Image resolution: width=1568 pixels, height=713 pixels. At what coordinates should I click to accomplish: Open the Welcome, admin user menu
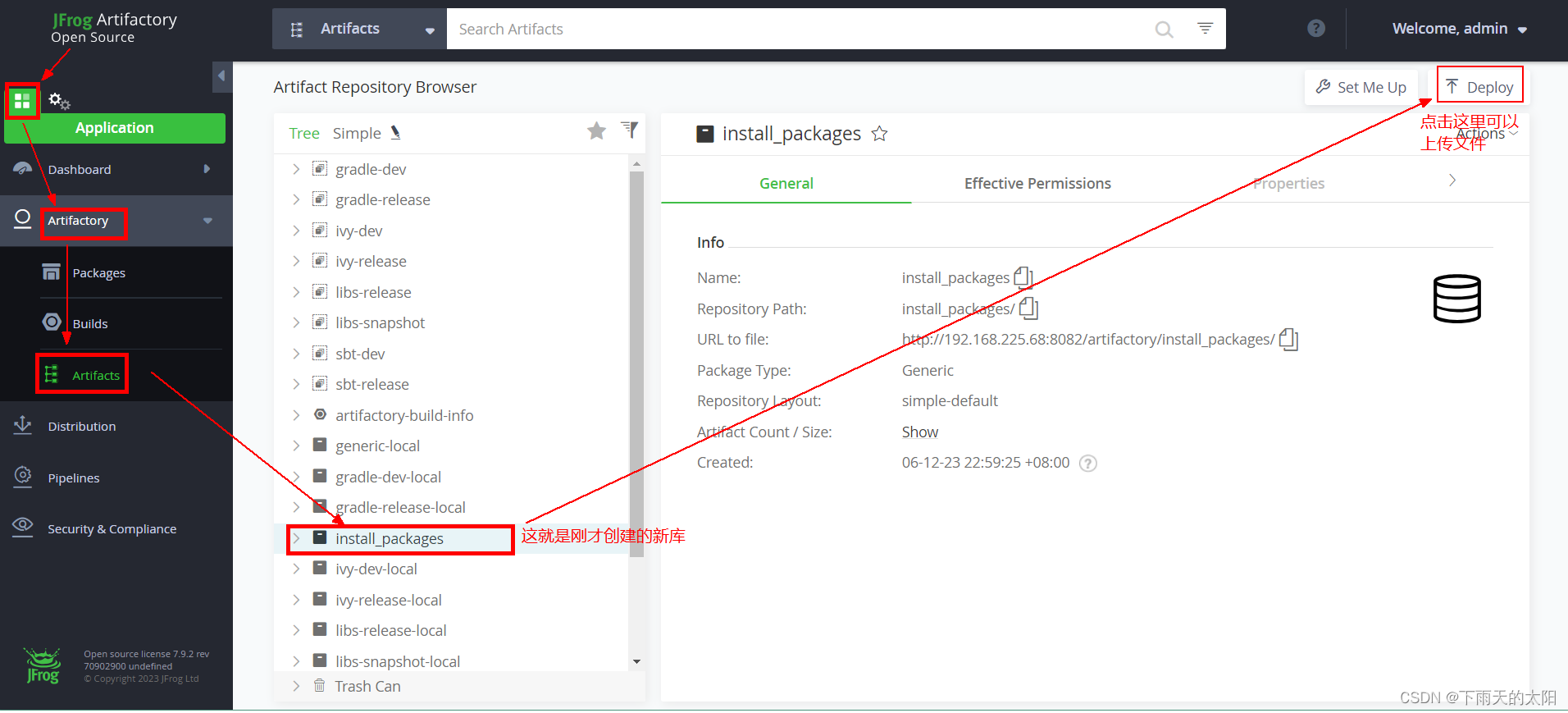(x=1459, y=29)
